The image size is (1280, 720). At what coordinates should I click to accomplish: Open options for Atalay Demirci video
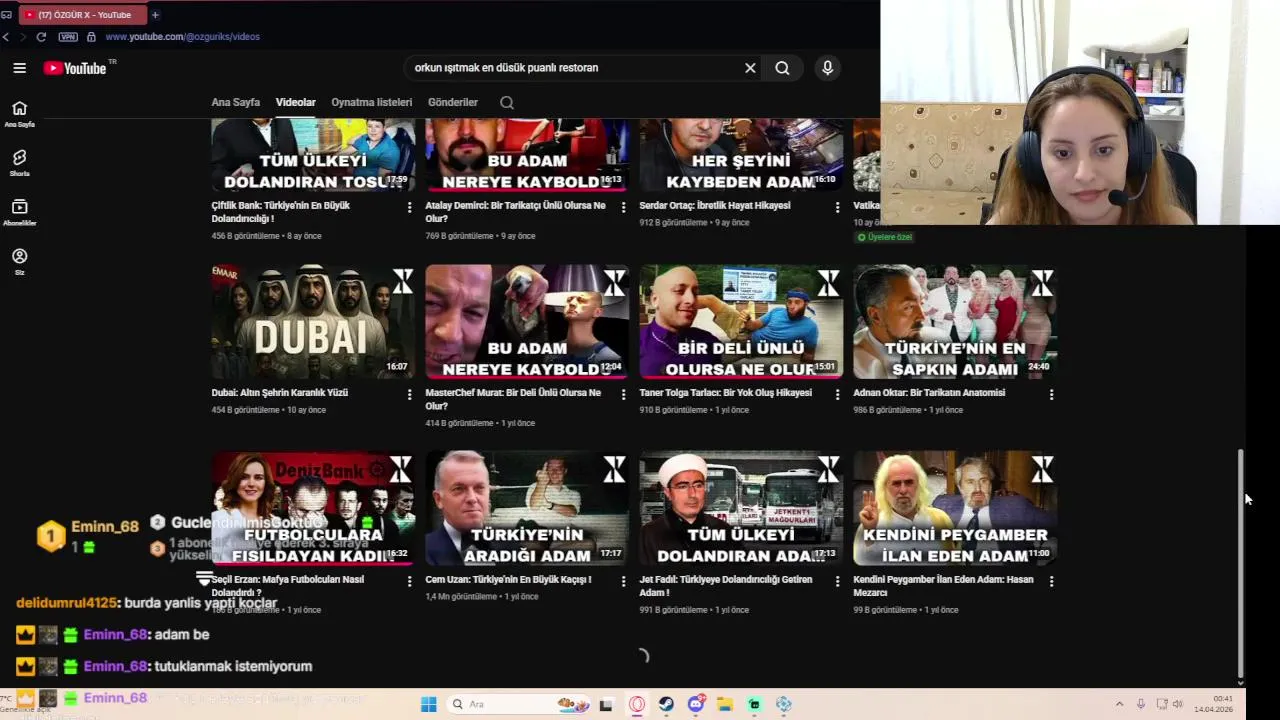click(623, 207)
